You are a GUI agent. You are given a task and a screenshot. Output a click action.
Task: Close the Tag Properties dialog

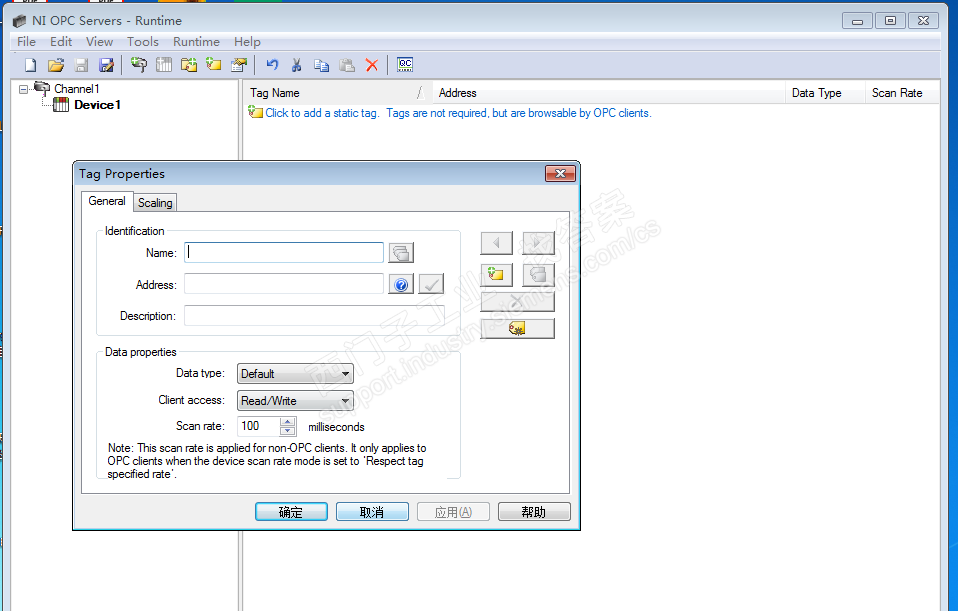click(560, 174)
